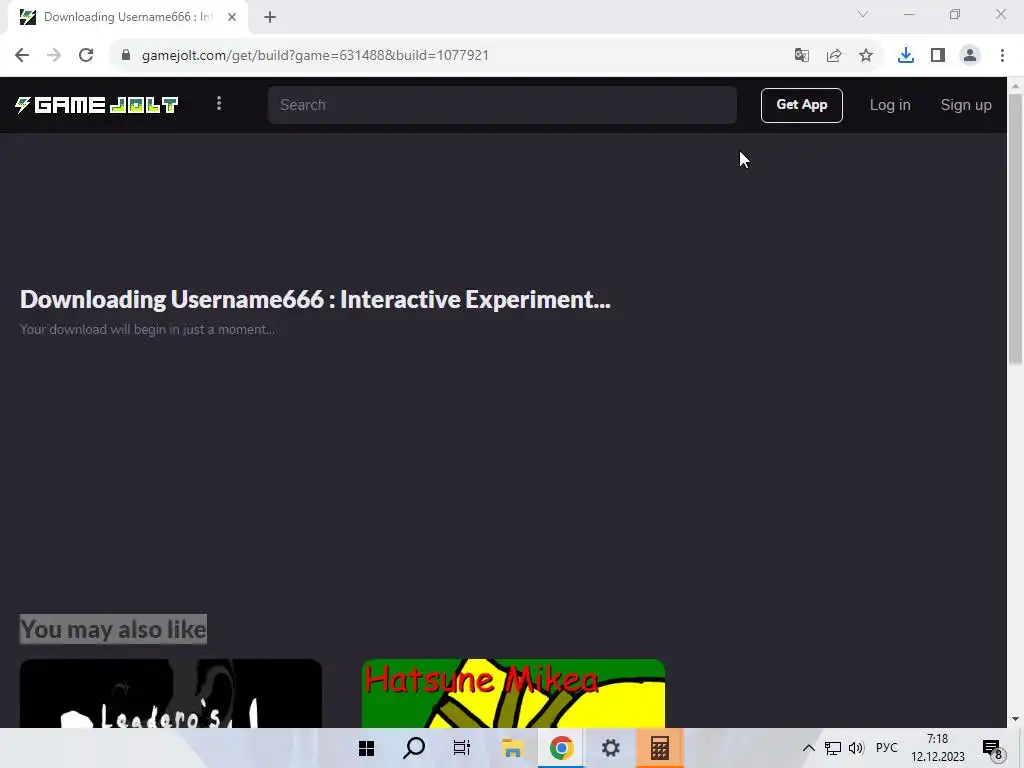1024x768 pixels.
Task: Open the Leadero's game thumbnail
Action: click(x=170, y=694)
